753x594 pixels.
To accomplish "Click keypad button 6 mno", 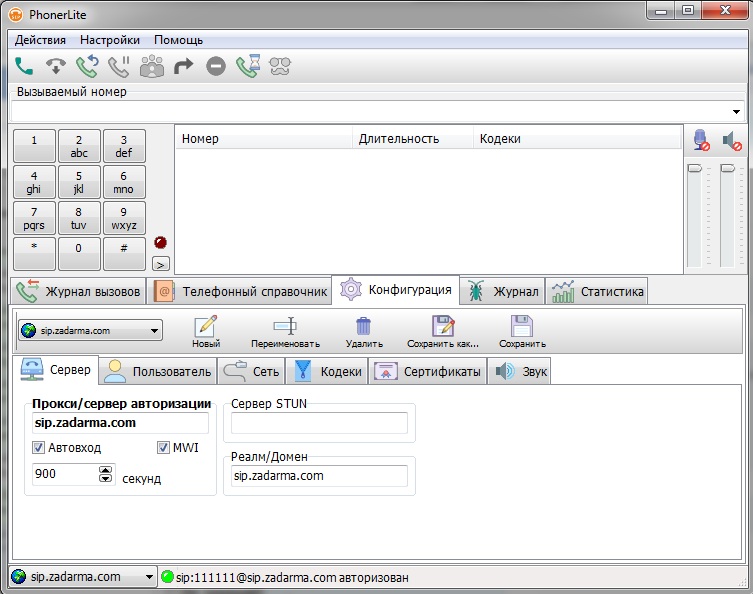I will click(124, 182).
